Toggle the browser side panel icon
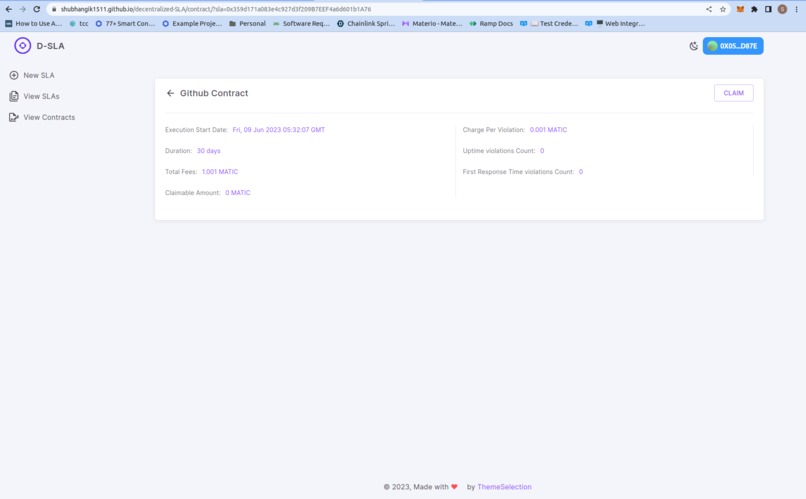Screen dimensions: 806x499 coord(768,9)
